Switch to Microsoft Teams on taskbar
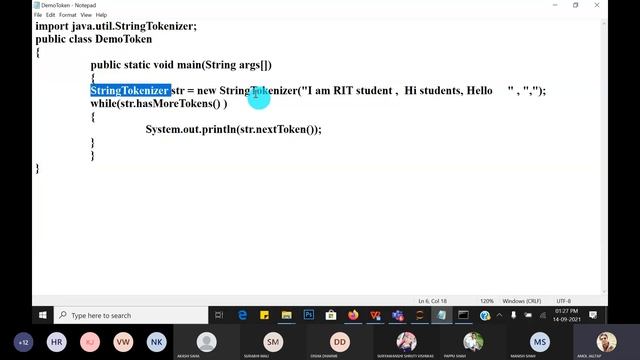This screenshot has width=640, height=360. tap(398, 315)
